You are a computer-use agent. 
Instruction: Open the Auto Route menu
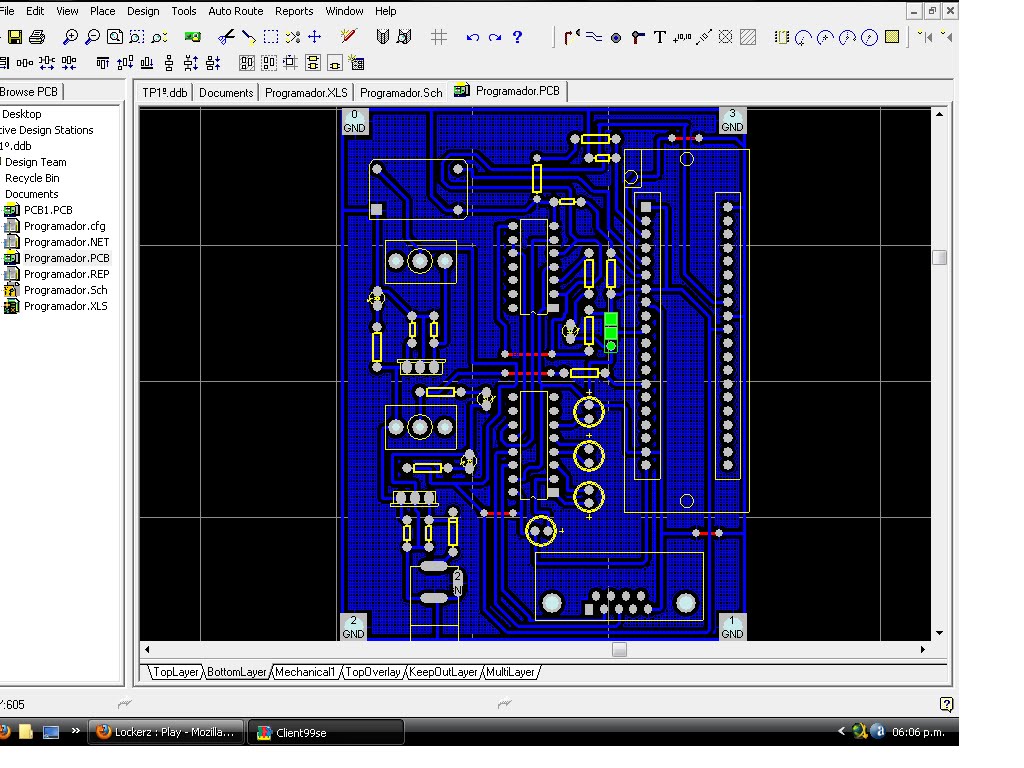(235, 11)
